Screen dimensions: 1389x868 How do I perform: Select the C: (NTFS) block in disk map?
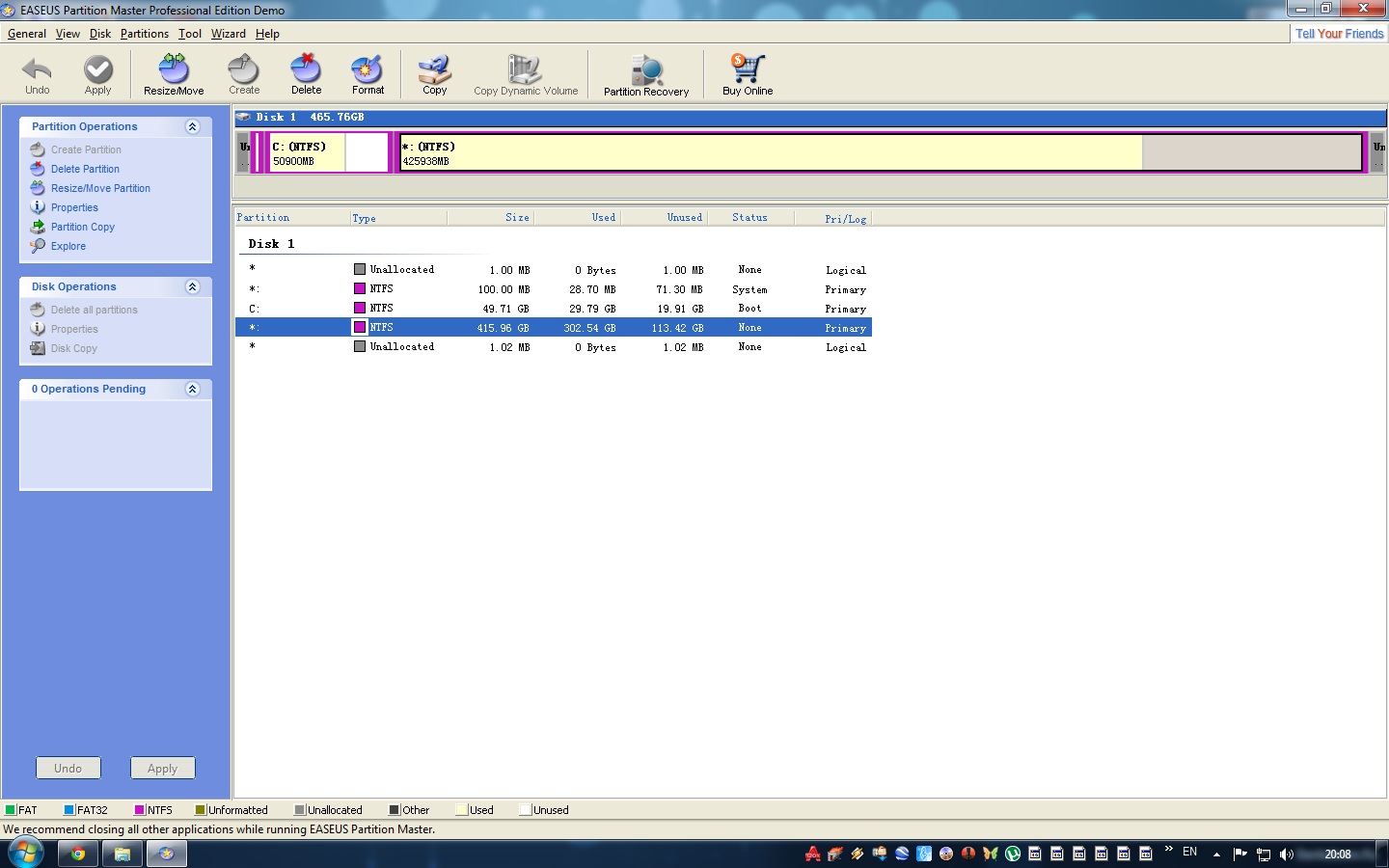[307, 153]
